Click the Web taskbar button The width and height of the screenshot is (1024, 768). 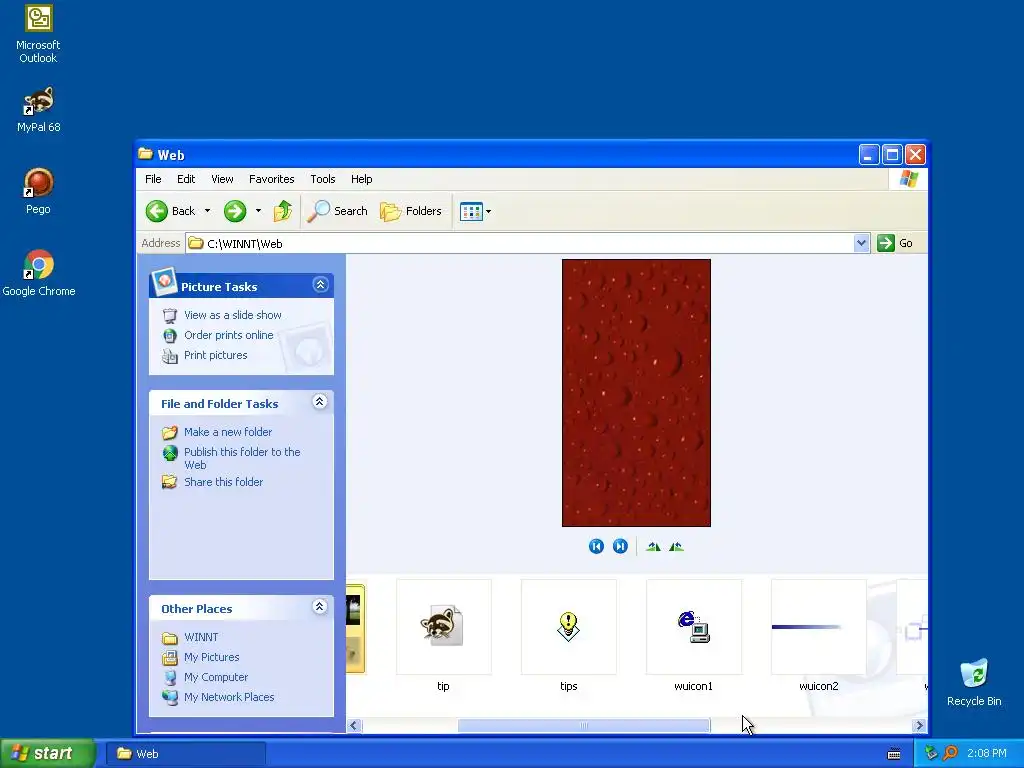pyautogui.click(x=185, y=754)
